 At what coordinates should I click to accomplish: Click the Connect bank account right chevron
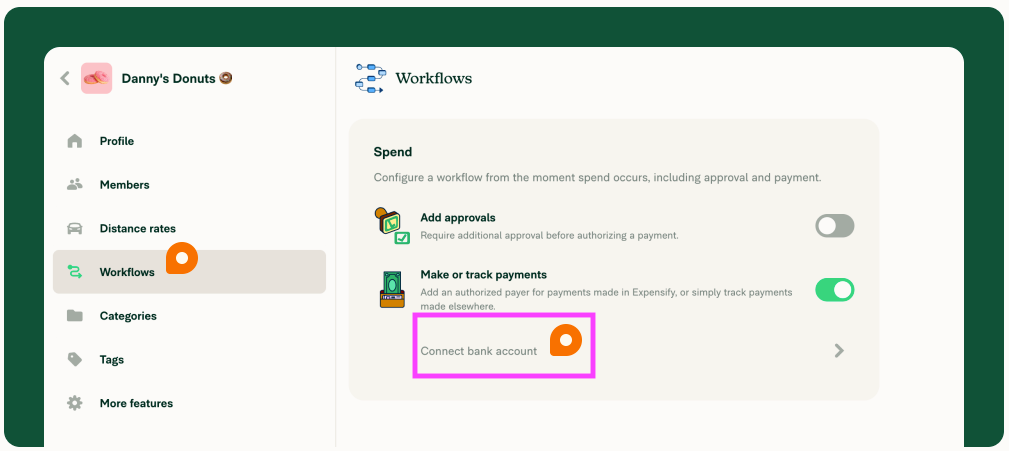838,351
